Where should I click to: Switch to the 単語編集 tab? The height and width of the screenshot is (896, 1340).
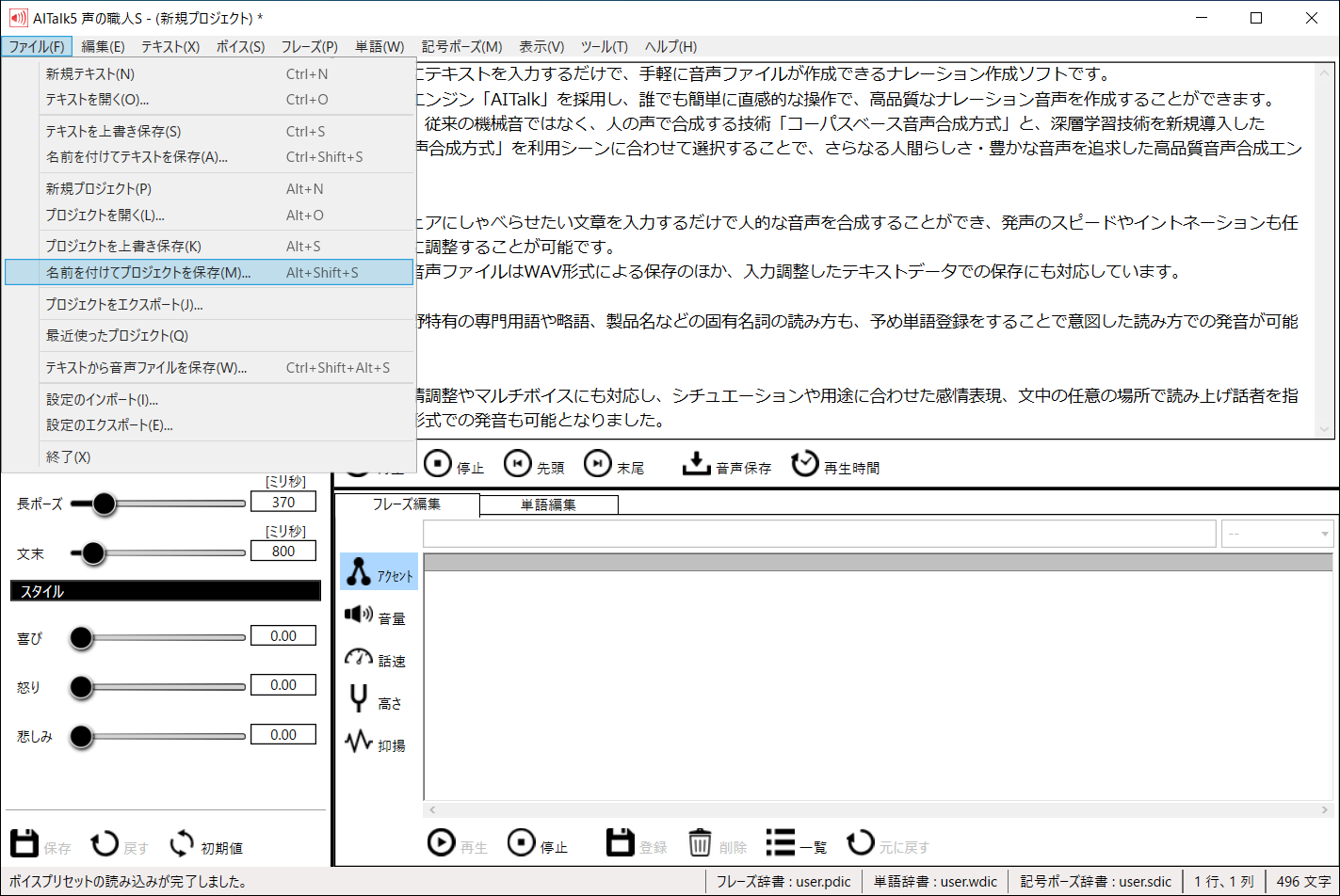coord(549,505)
